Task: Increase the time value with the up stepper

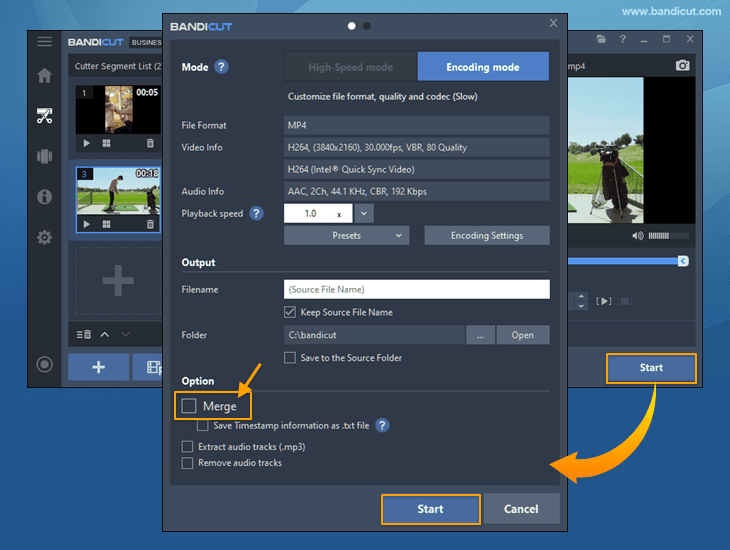Action: [581, 296]
